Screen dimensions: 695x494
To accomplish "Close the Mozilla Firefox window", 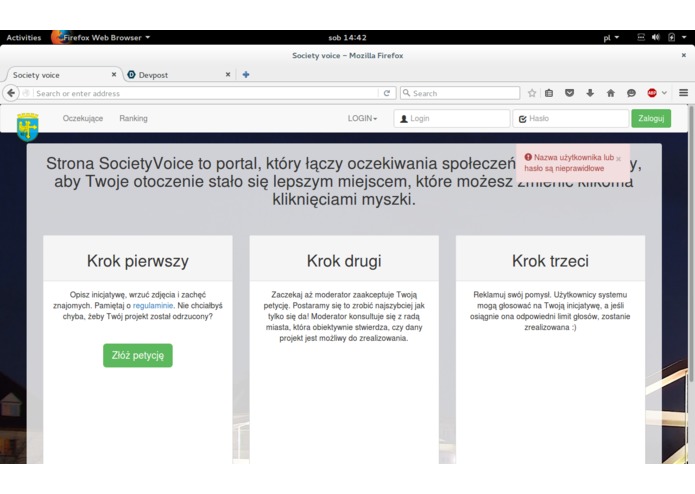I will click(x=683, y=55).
